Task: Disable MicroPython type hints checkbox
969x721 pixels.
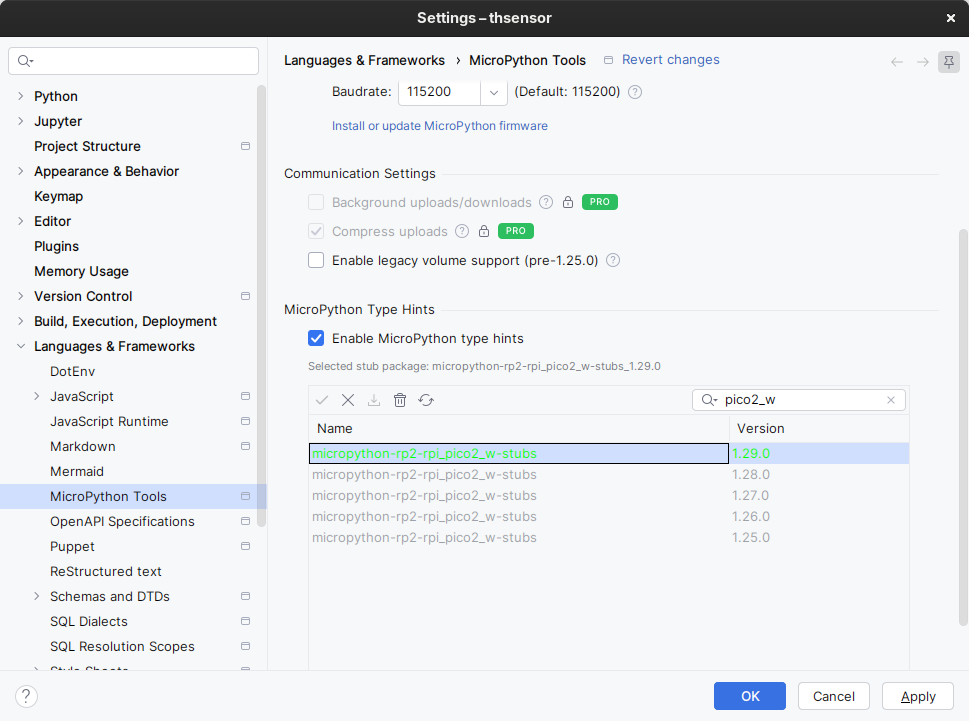Action: (316, 338)
